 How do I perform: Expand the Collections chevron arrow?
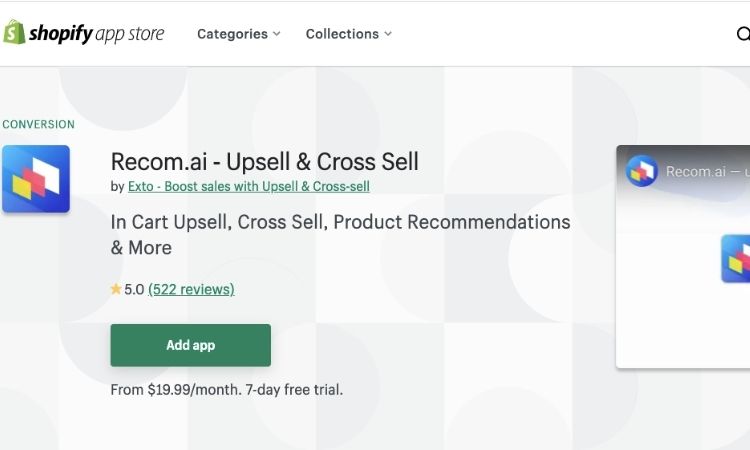388,34
